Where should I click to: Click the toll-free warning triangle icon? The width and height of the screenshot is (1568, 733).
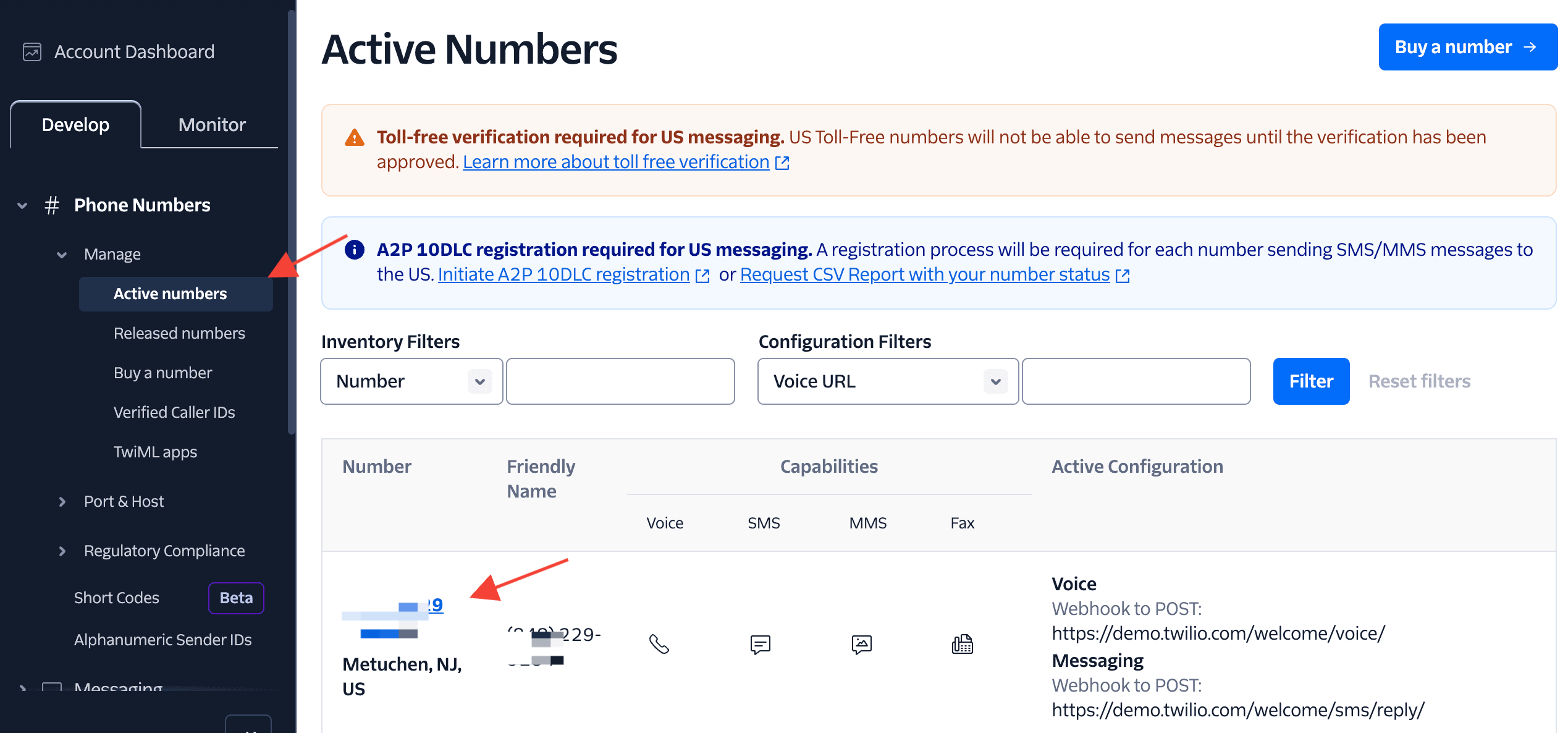355,137
